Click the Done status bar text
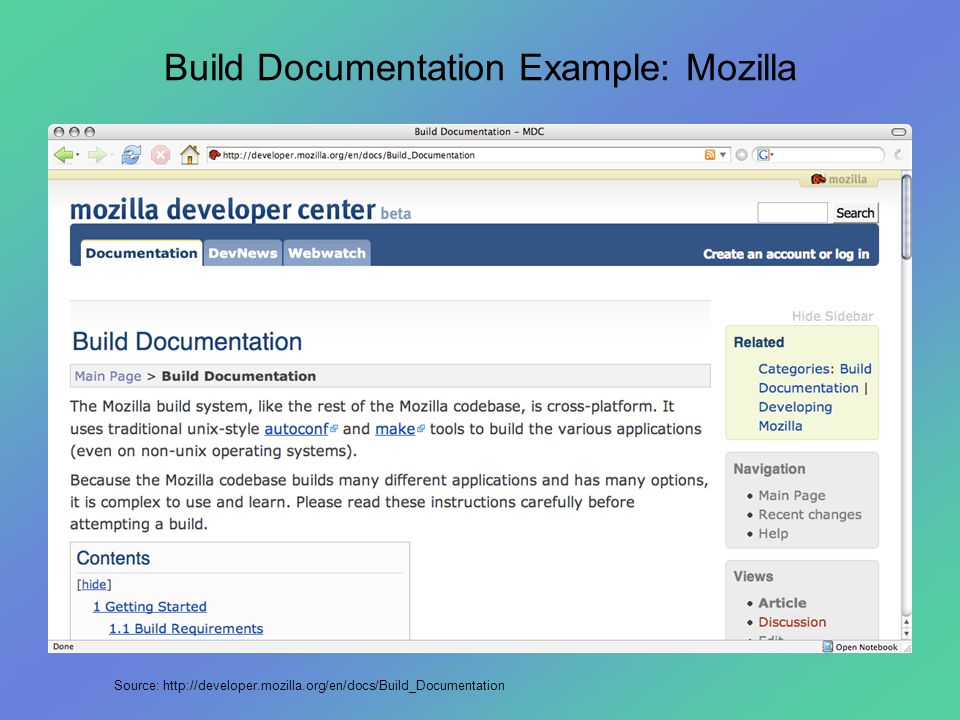Screen dimensions: 960x720 click(x=63, y=647)
